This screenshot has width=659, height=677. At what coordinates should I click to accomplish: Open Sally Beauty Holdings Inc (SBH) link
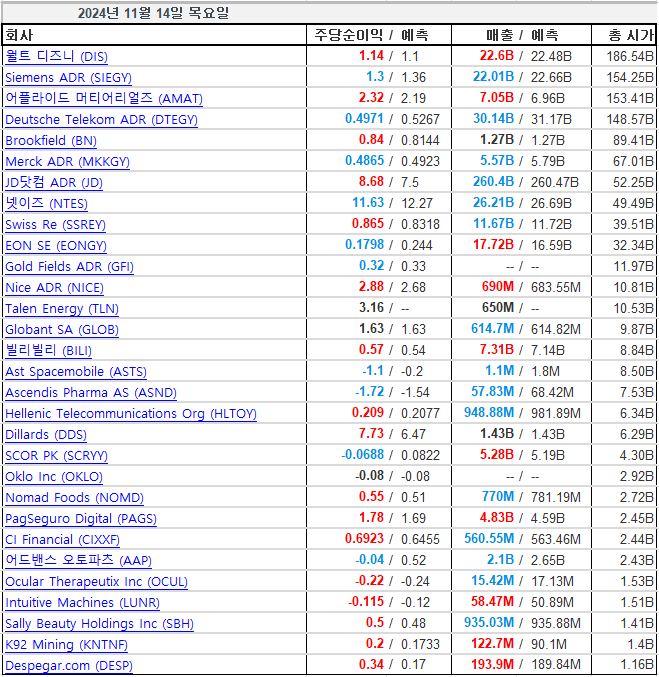99,623
